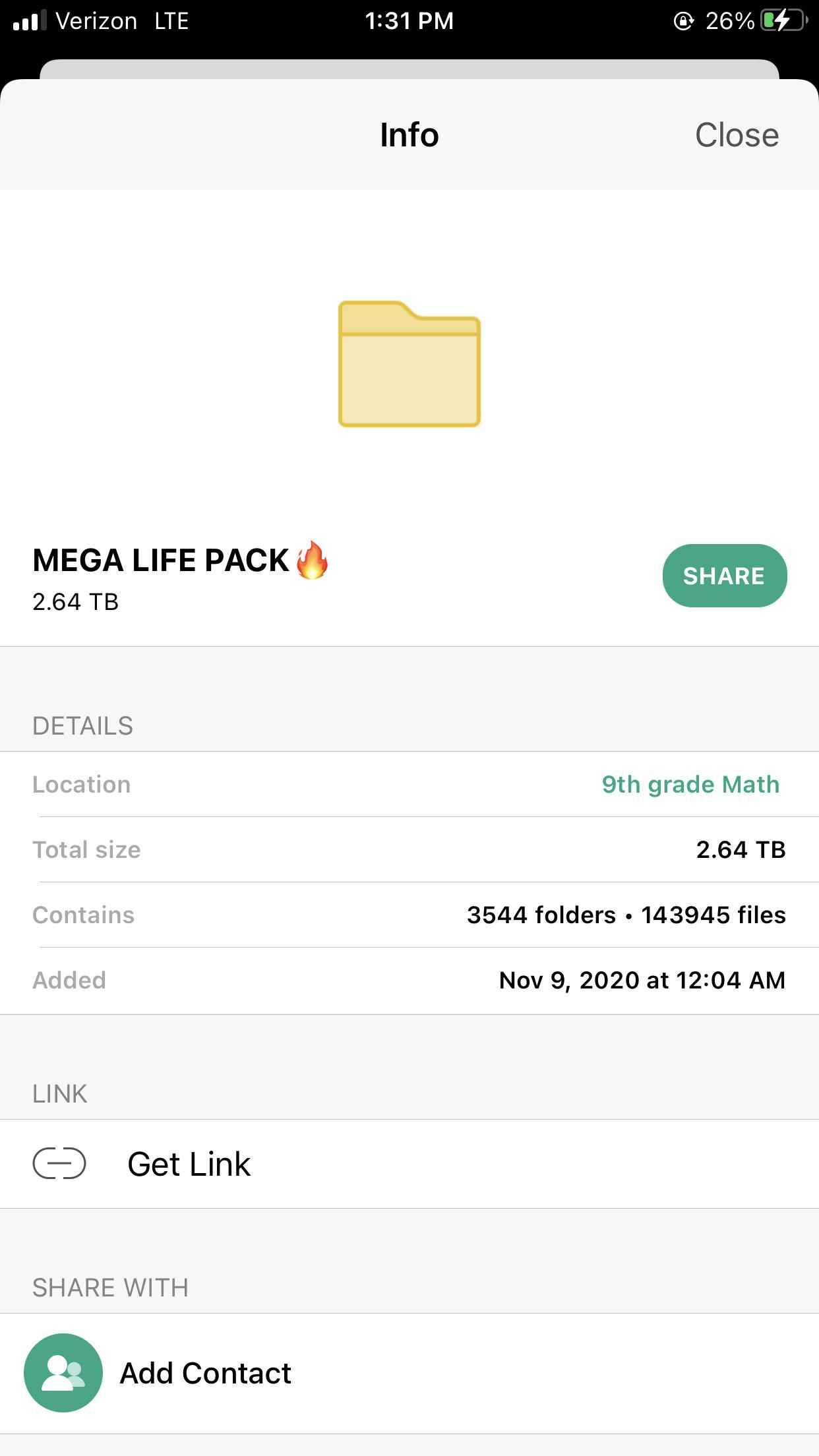Tap the fire emoji beside folder name
This screenshot has width=819, height=1456.
312,560
